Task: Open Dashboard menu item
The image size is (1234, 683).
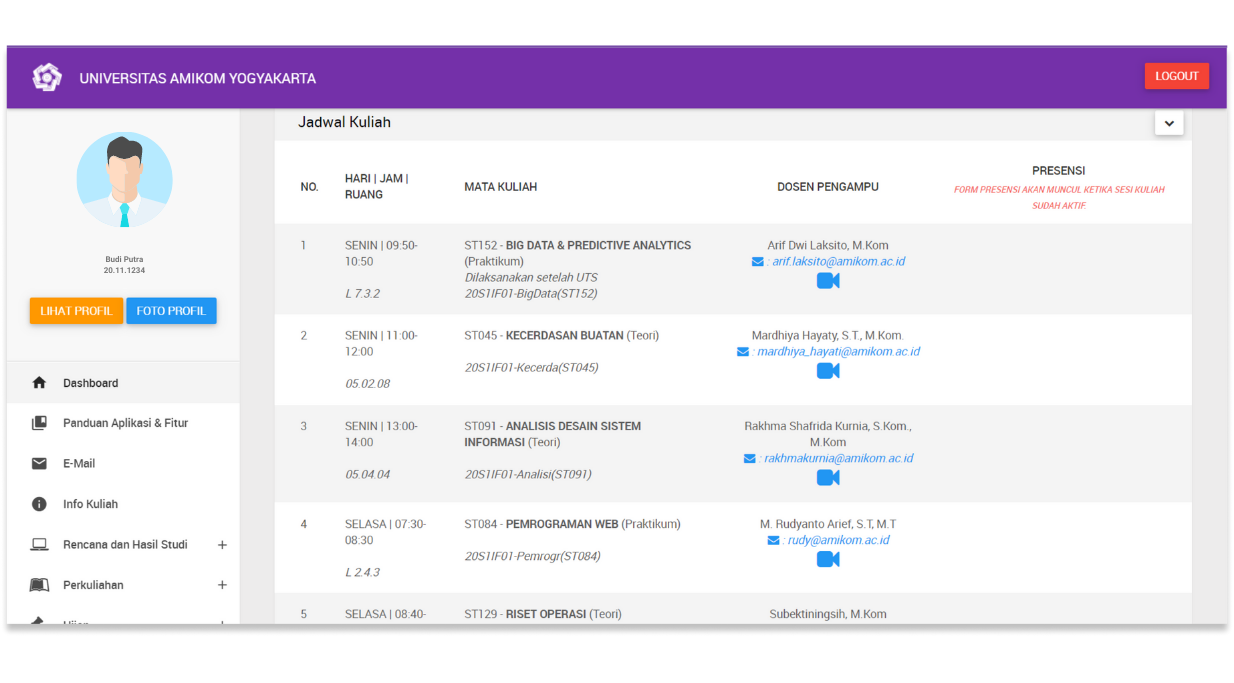Action: pos(123,383)
